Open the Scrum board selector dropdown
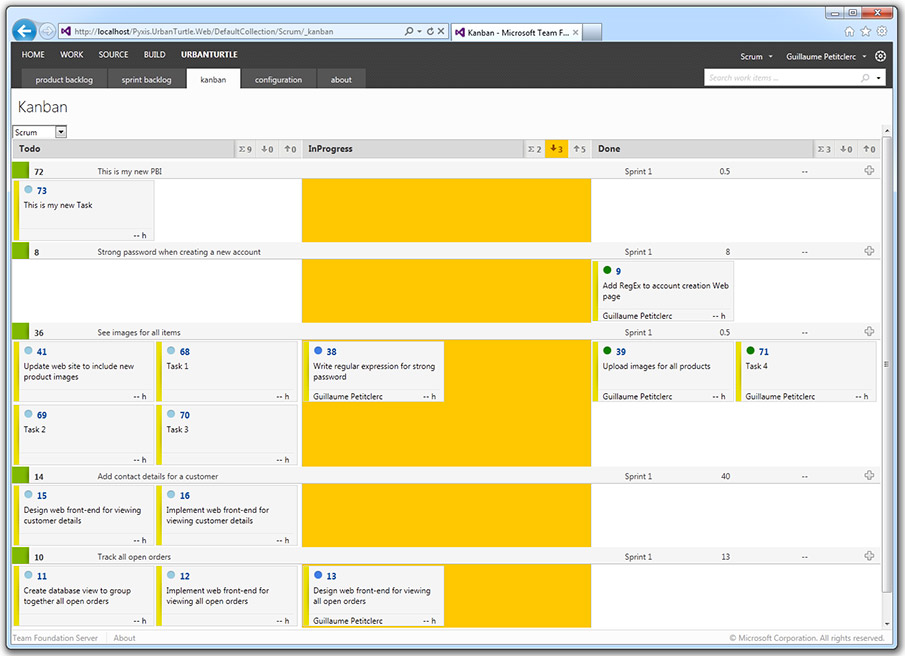Screen dimensions: 905x656 [x=38, y=131]
